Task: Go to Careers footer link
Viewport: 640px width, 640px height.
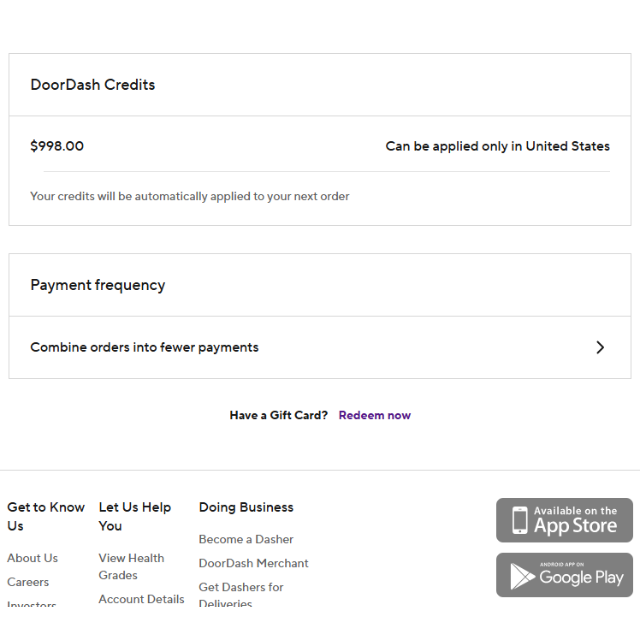Action: click(x=28, y=582)
